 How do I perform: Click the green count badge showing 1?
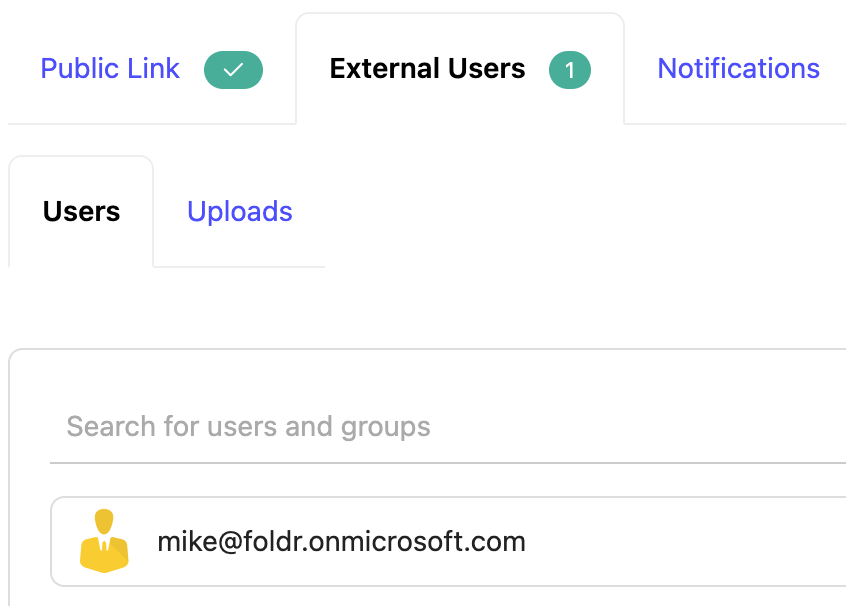pyautogui.click(x=570, y=70)
